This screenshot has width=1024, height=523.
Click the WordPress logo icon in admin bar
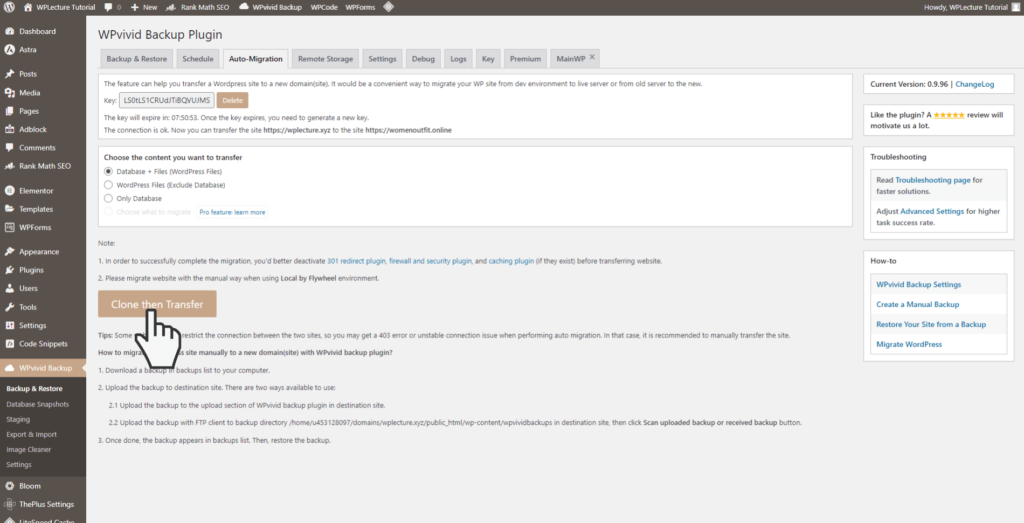tap(9, 7)
